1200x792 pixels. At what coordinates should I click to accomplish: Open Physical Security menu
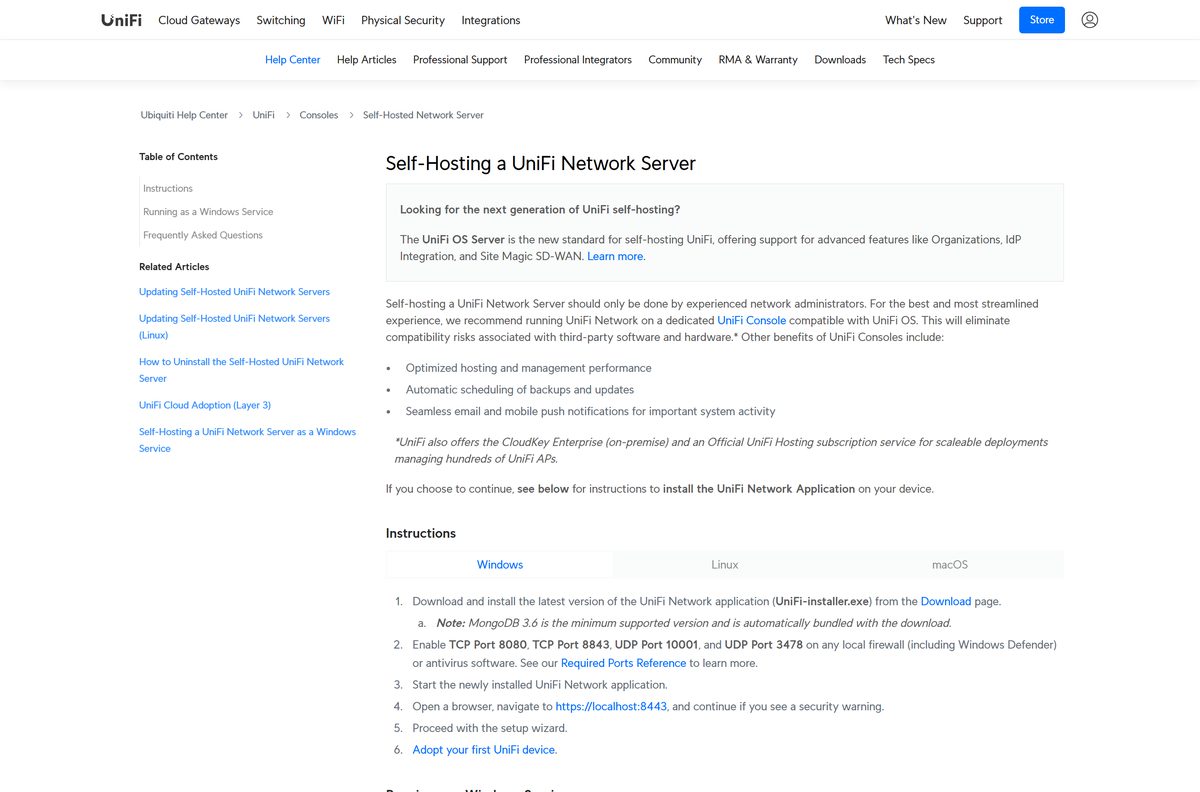403,20
